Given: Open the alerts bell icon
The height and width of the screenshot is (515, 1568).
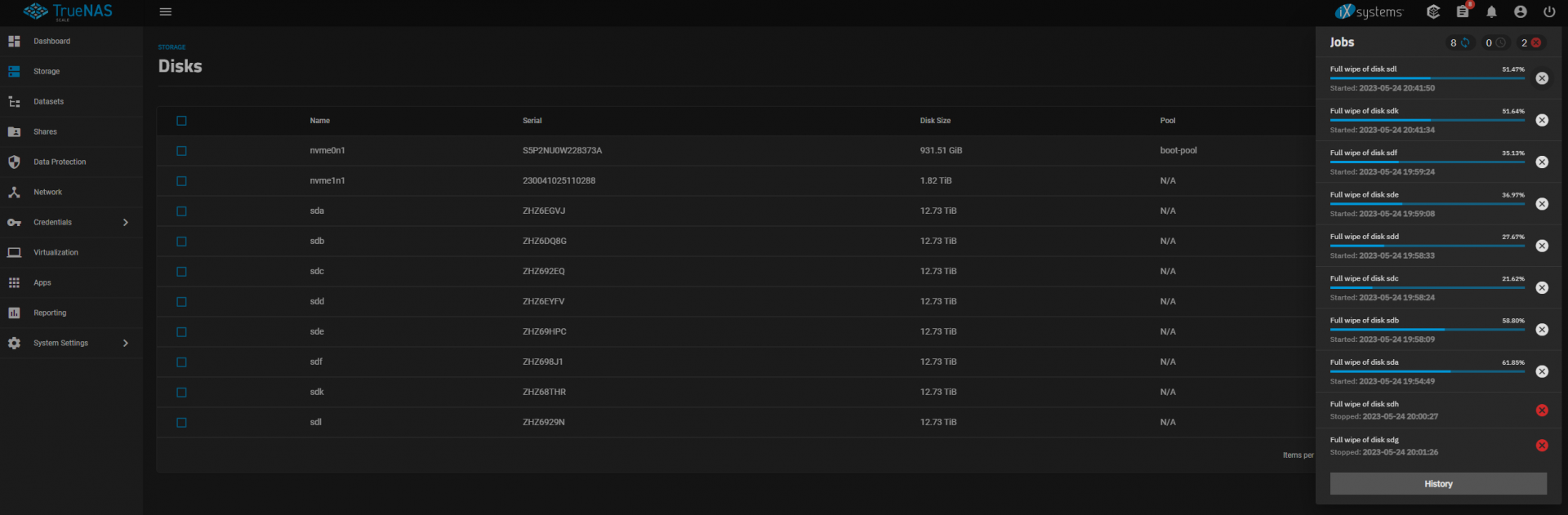Looking at the screenshot, I should [1491, 11].
